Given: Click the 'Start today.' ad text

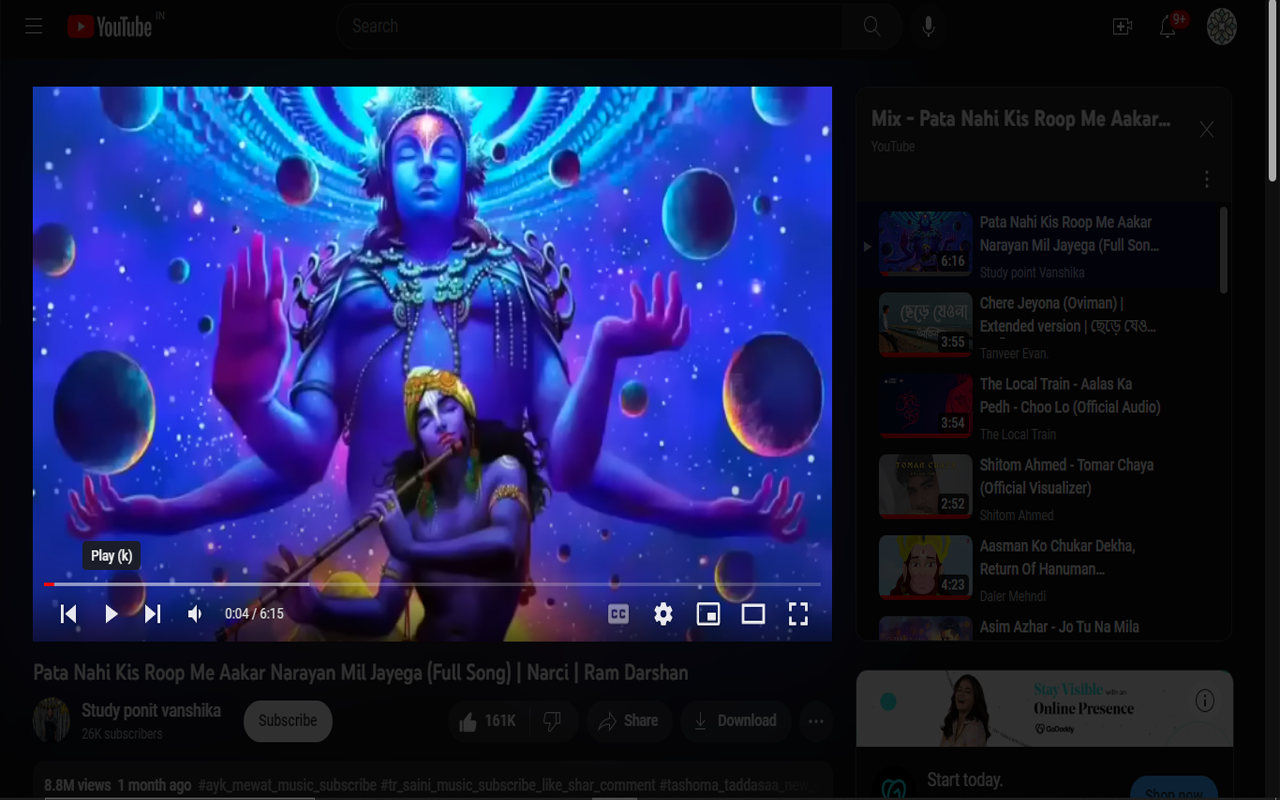Looking at the screenshot, I should pyautogui.click(x=965, y=780).
